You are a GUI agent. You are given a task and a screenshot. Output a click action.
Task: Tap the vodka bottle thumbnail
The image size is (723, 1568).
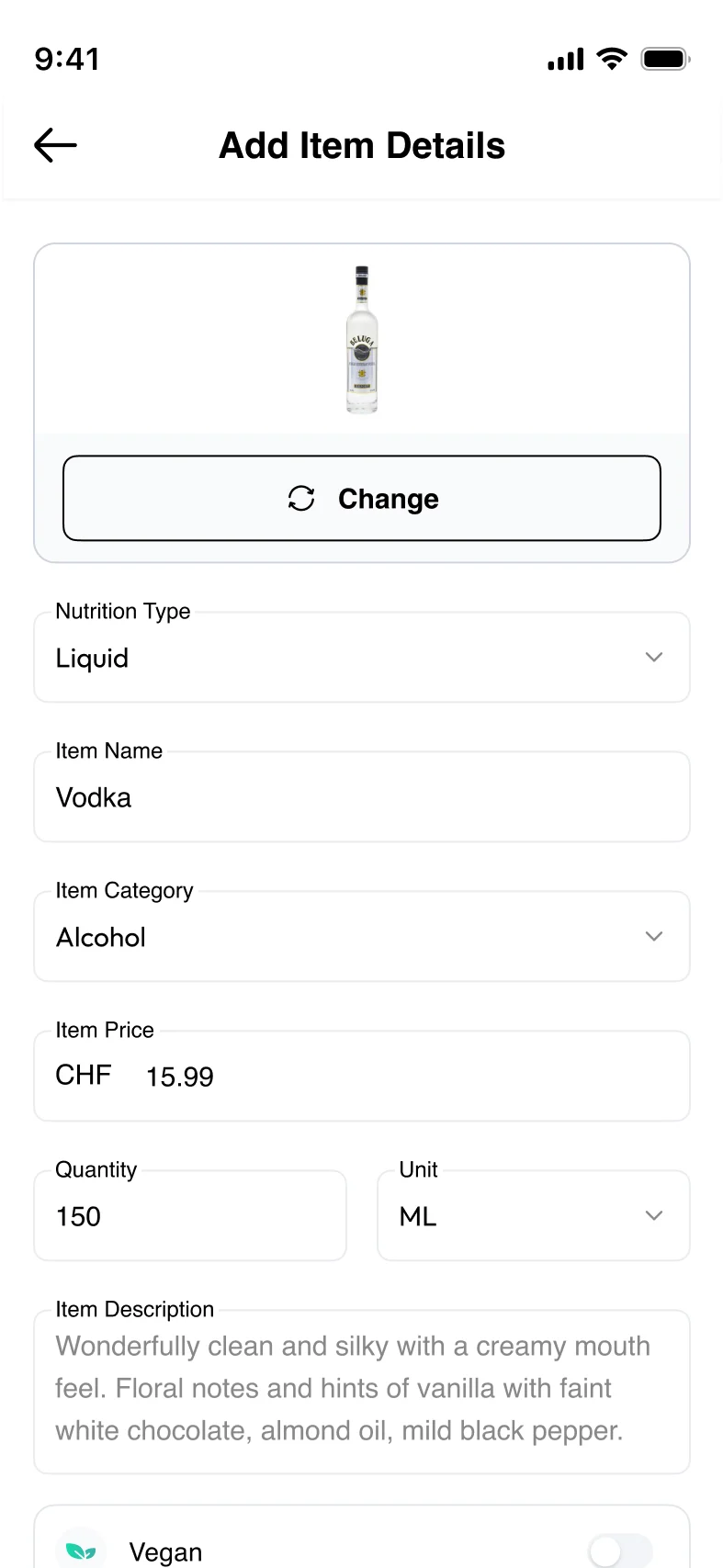362,340
